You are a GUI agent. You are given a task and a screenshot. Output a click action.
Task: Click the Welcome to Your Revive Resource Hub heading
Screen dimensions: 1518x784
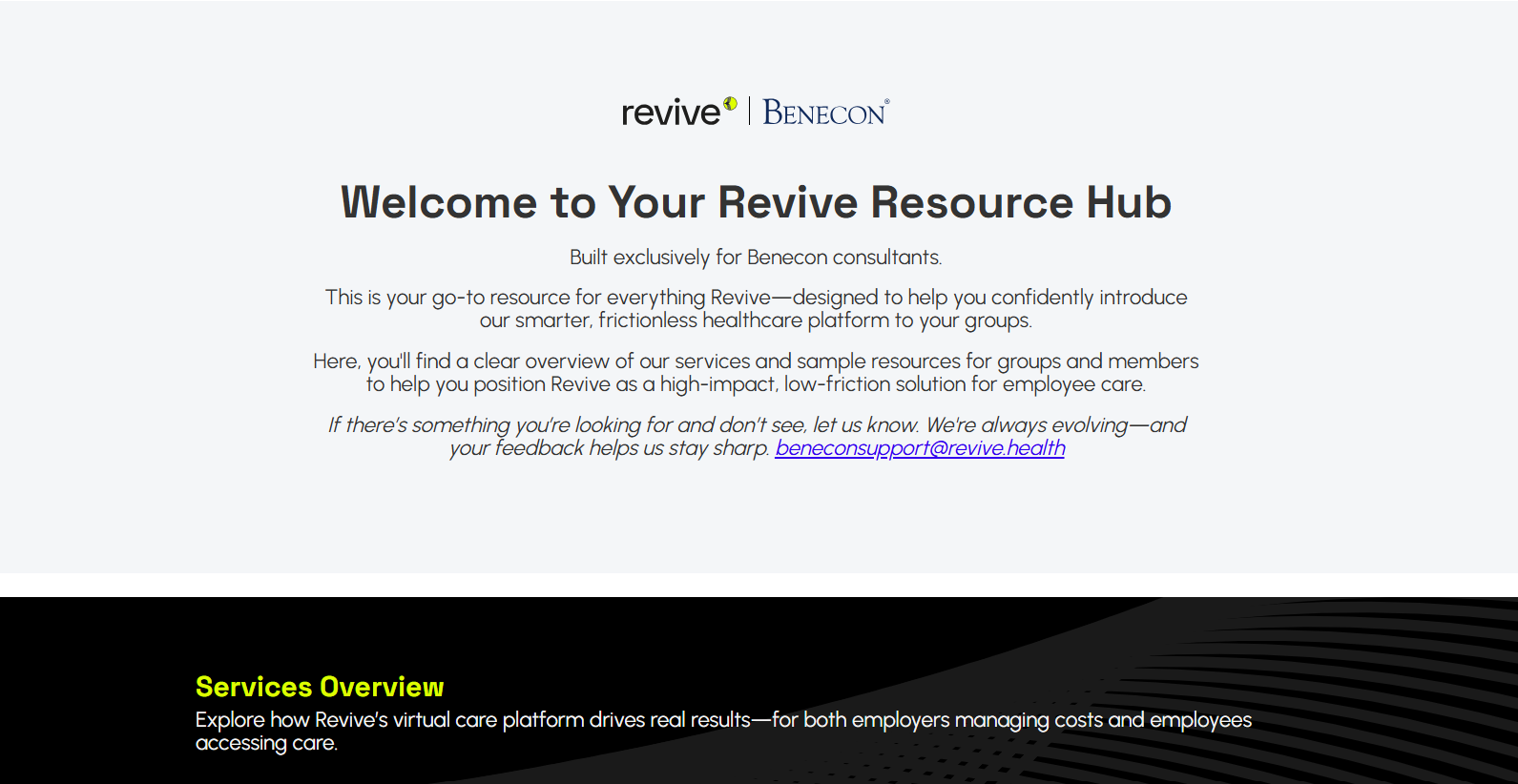[756, 202]
